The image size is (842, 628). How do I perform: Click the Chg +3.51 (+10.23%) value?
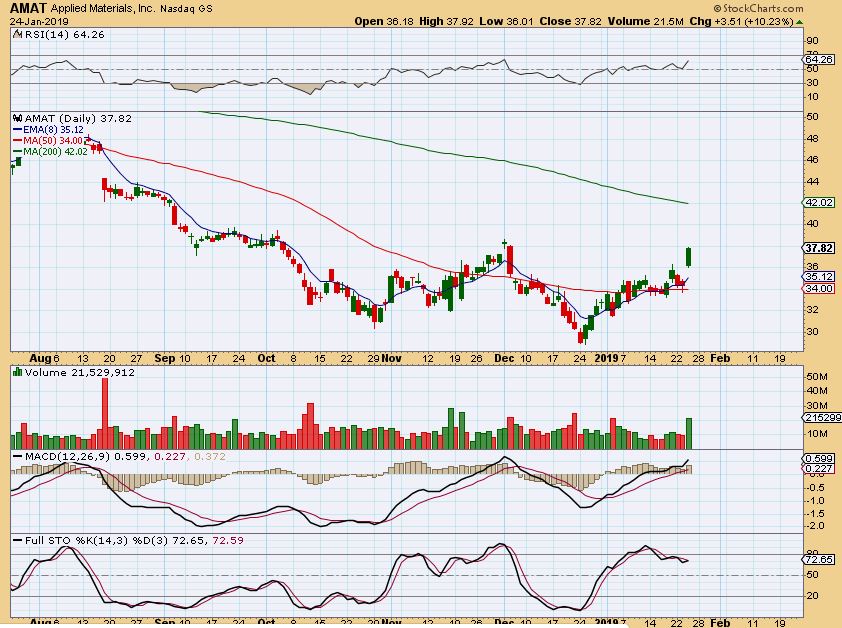[x=741, y=21]
